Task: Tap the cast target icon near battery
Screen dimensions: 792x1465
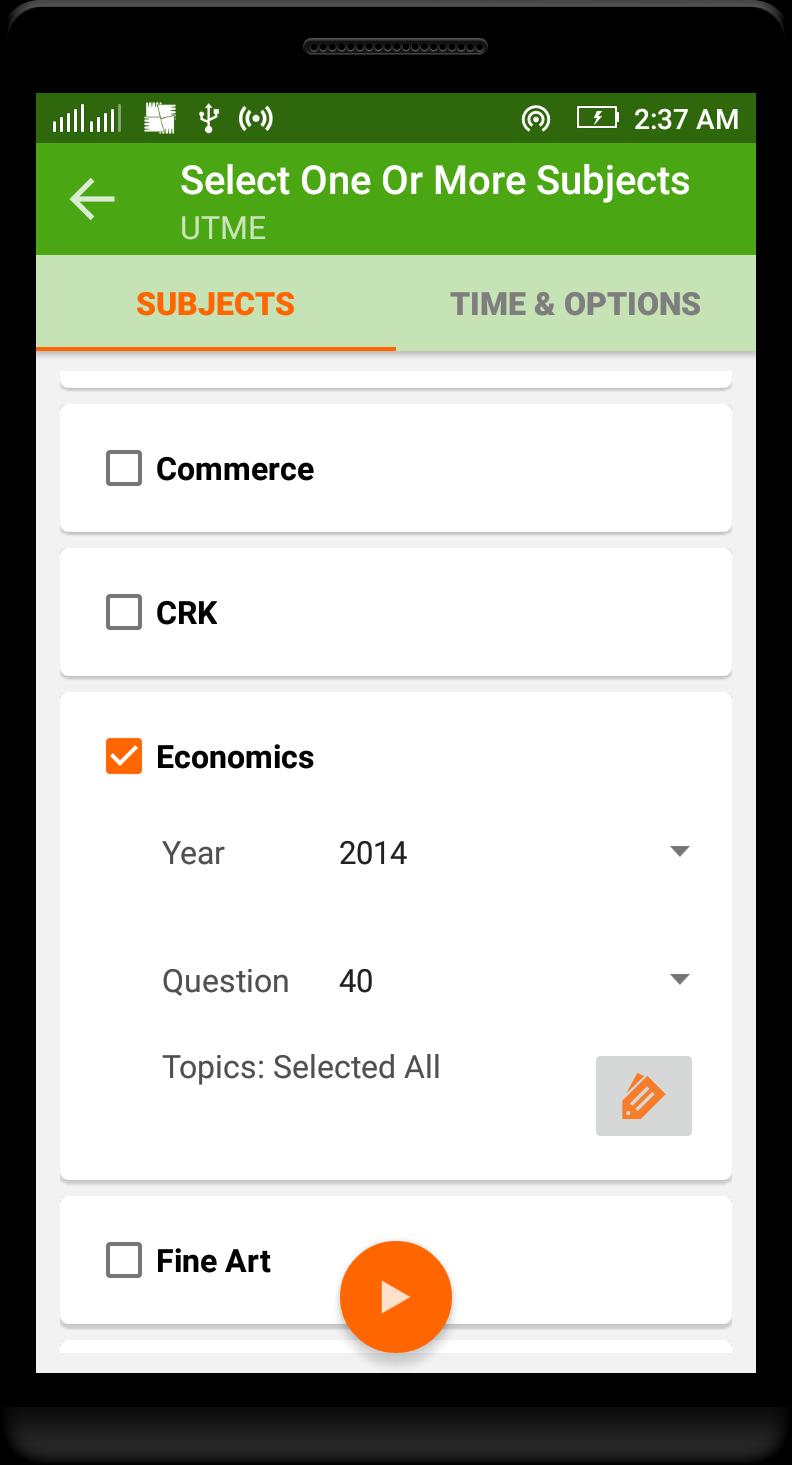Action: pyautogui.click(x=536, y=119)
